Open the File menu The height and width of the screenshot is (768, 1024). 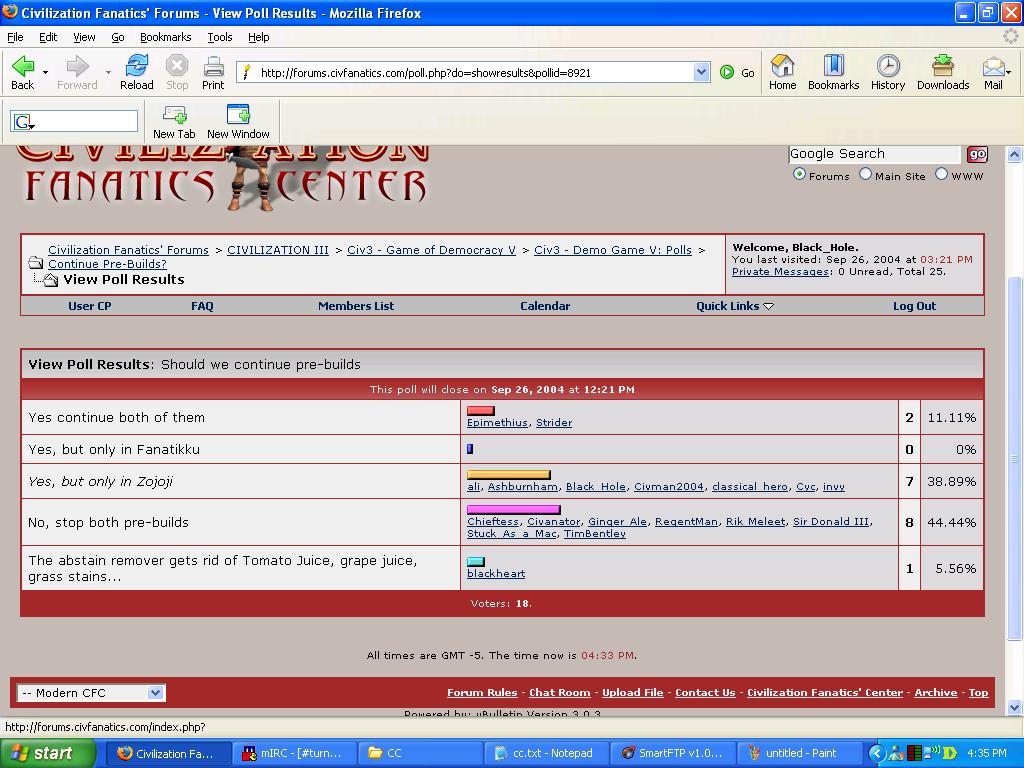click(x=14, y=37)
